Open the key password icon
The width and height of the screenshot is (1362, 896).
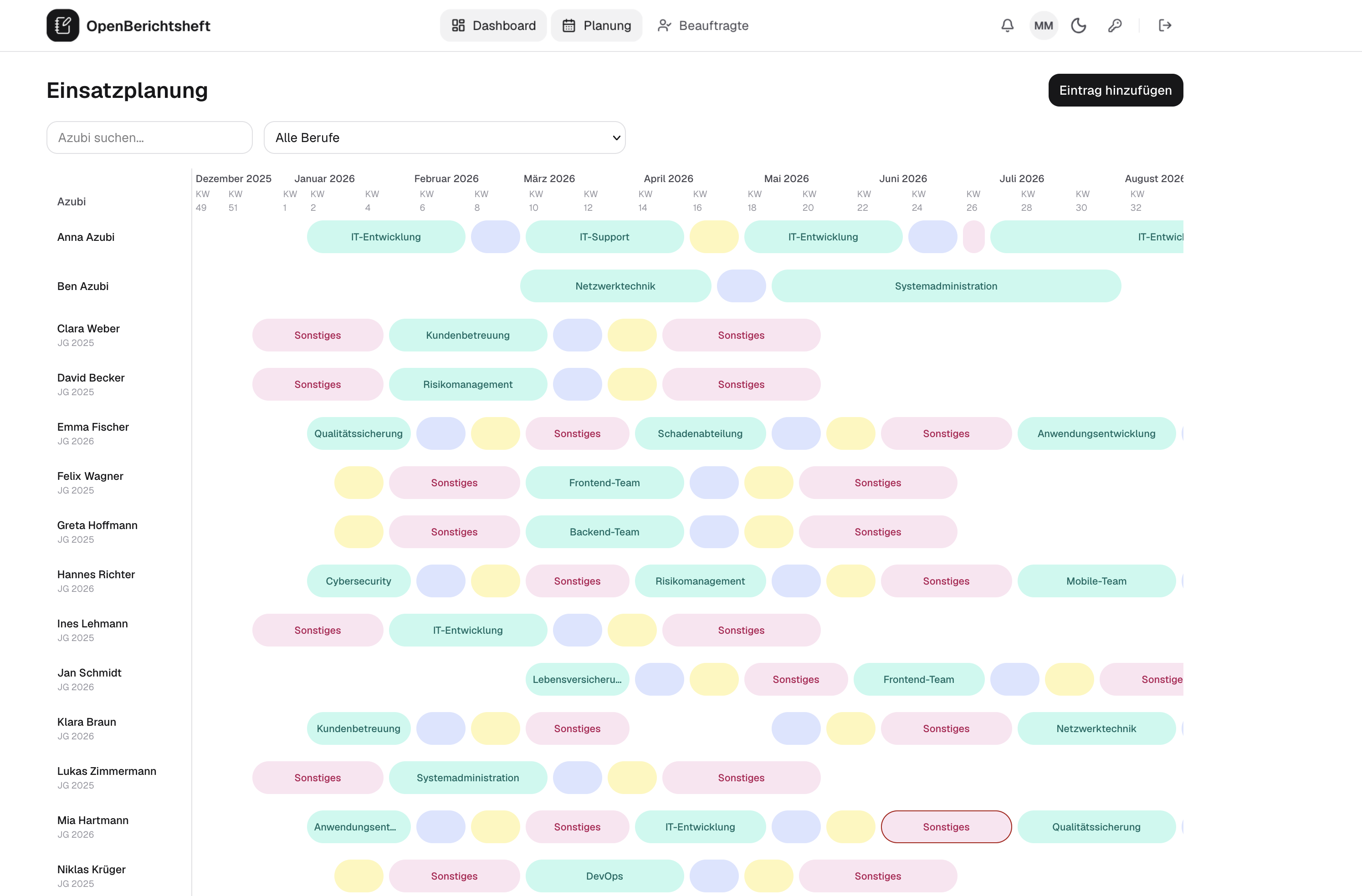(1114, 26)
